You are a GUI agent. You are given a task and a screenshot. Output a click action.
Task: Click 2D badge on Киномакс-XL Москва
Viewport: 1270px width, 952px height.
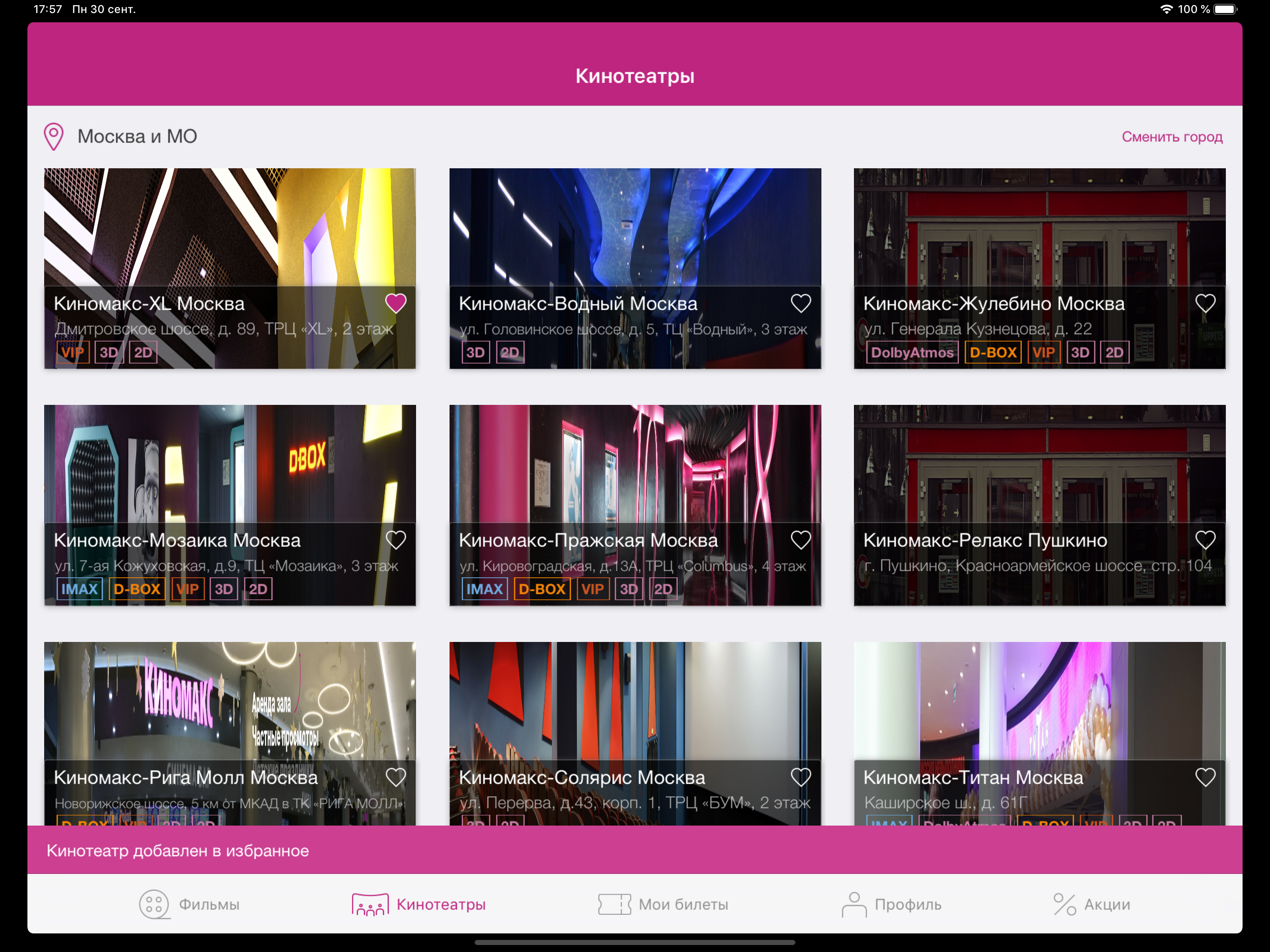click(143, 352)
